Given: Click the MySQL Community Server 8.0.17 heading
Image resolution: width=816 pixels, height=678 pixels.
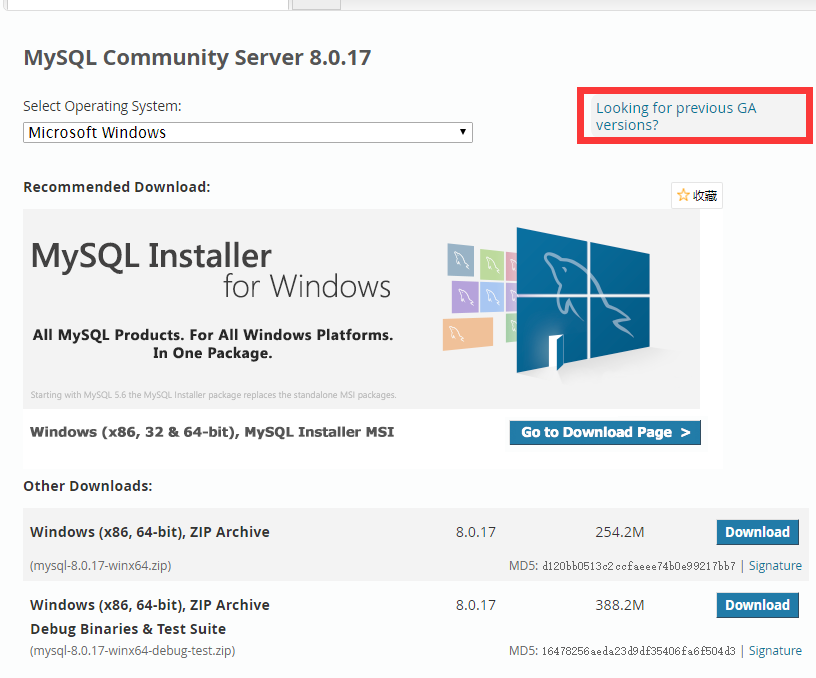Looking at the screenshot, I should pyautogui.click(x=196, y=57).
